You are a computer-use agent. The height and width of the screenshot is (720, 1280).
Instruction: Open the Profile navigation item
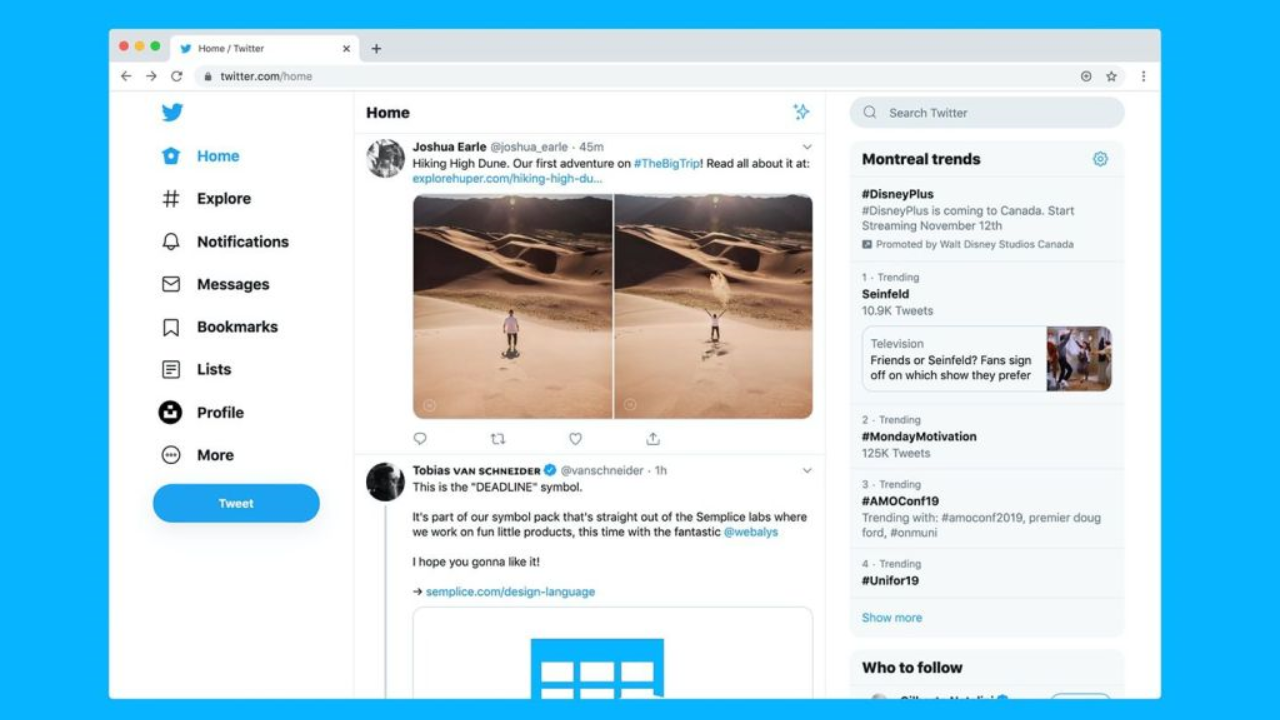[202, 412]
